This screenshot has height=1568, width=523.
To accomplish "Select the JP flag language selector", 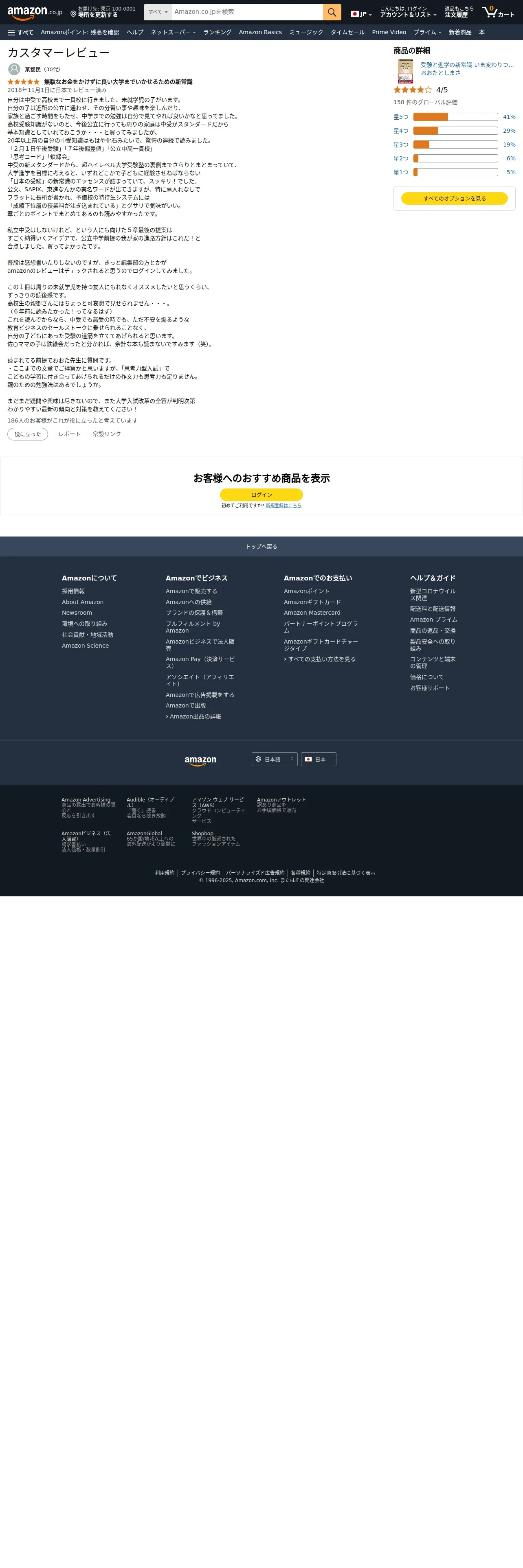I will pyautogui.click(x=361, y=14).
